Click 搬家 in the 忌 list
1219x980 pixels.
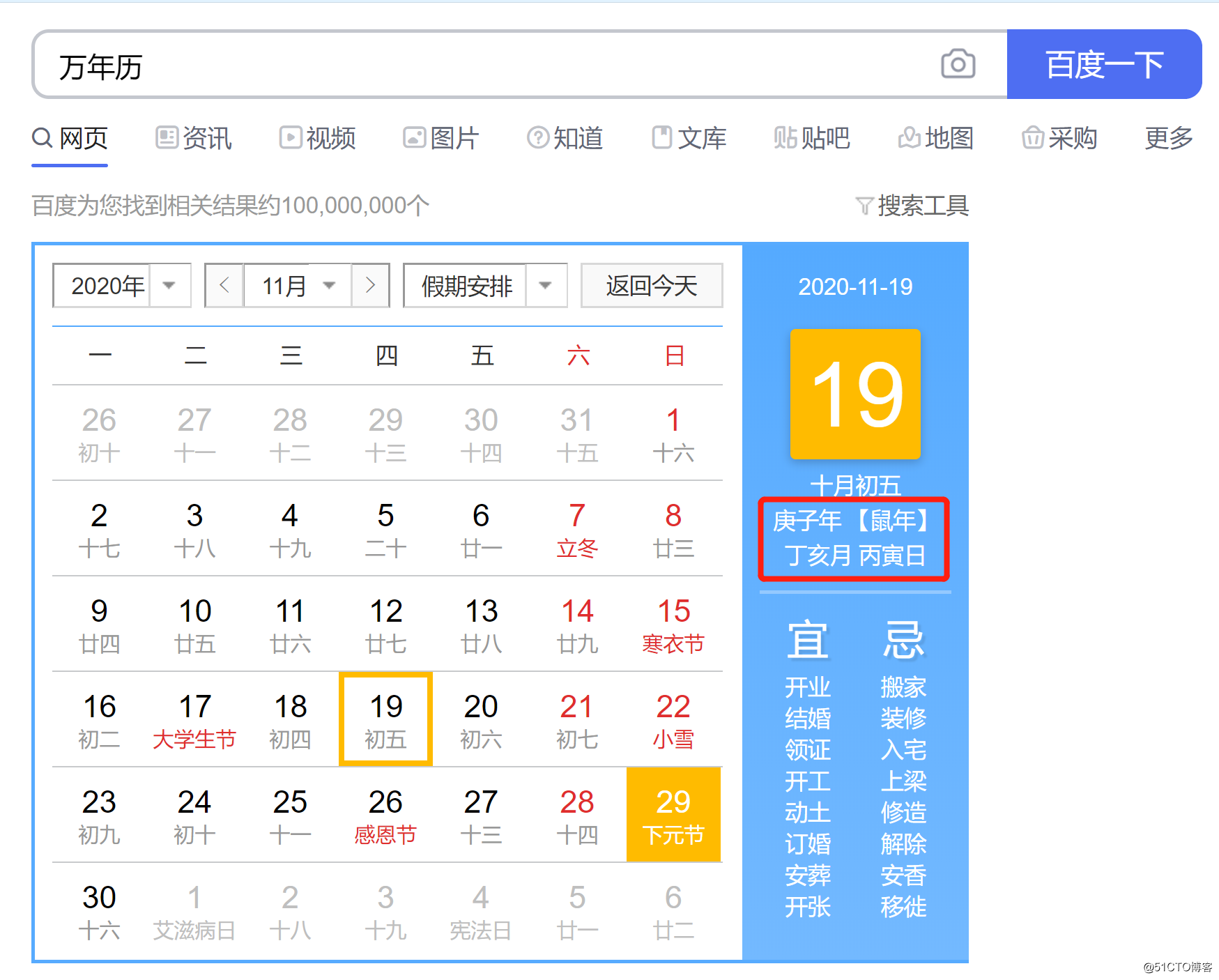pos(903,687)
